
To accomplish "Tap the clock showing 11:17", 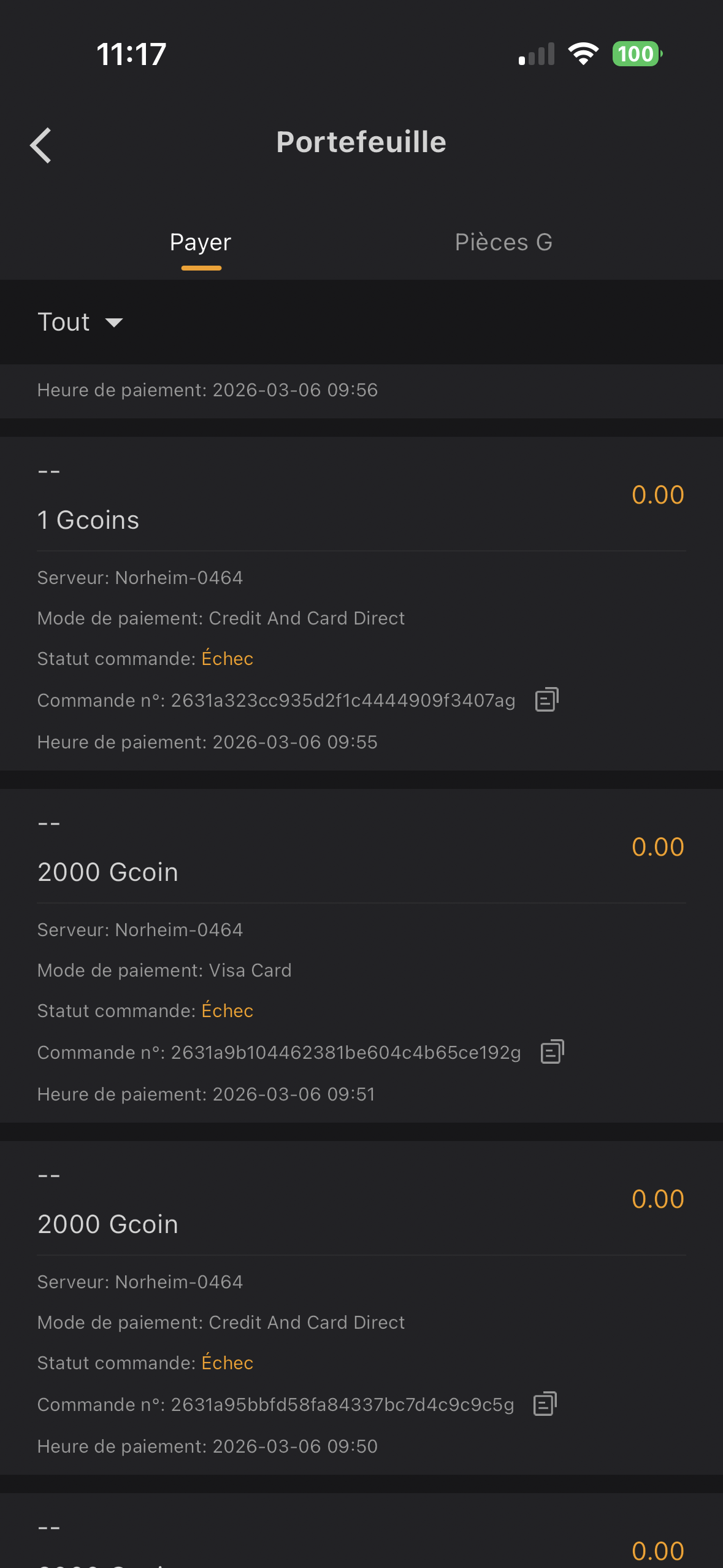I will tap(131, 54).
